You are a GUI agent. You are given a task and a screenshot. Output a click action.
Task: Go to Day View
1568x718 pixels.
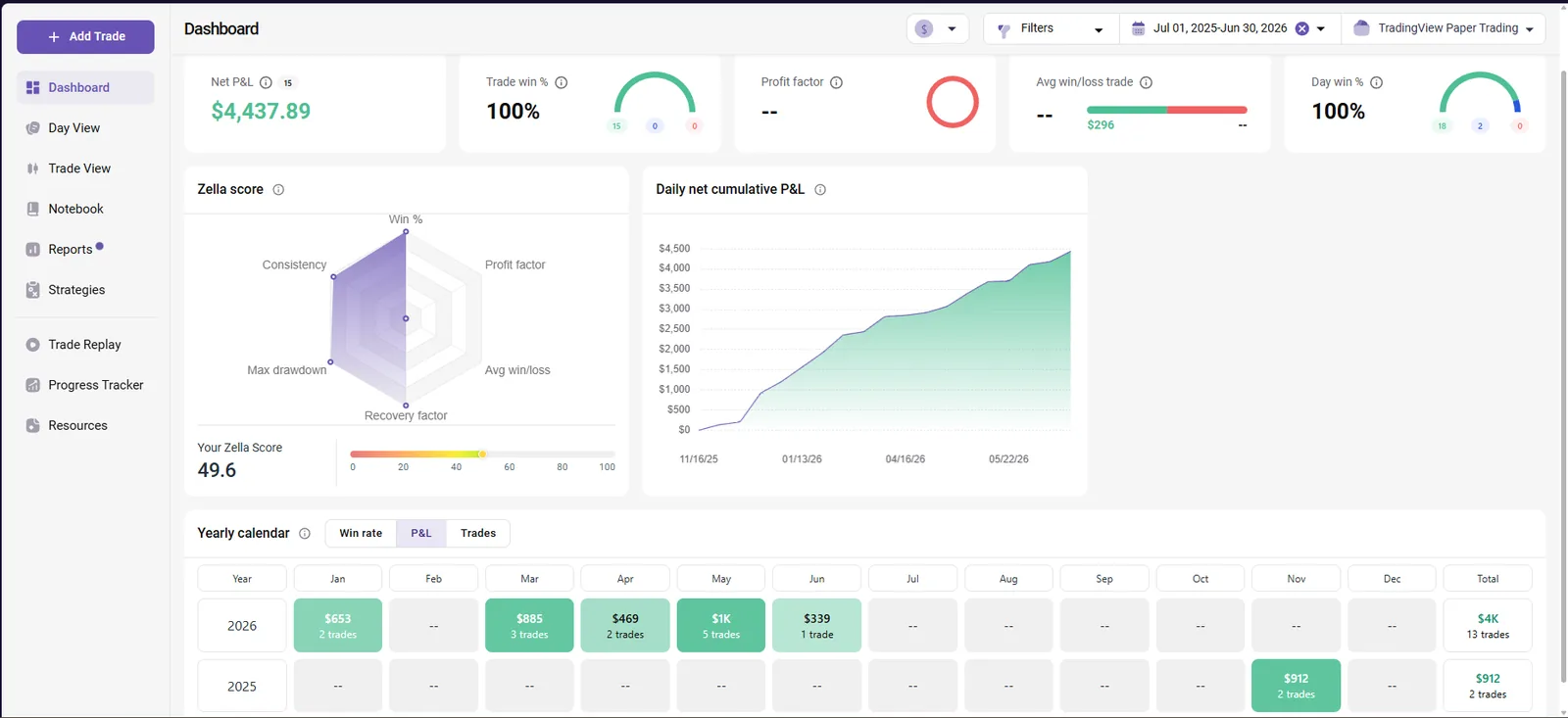(74, 128)
